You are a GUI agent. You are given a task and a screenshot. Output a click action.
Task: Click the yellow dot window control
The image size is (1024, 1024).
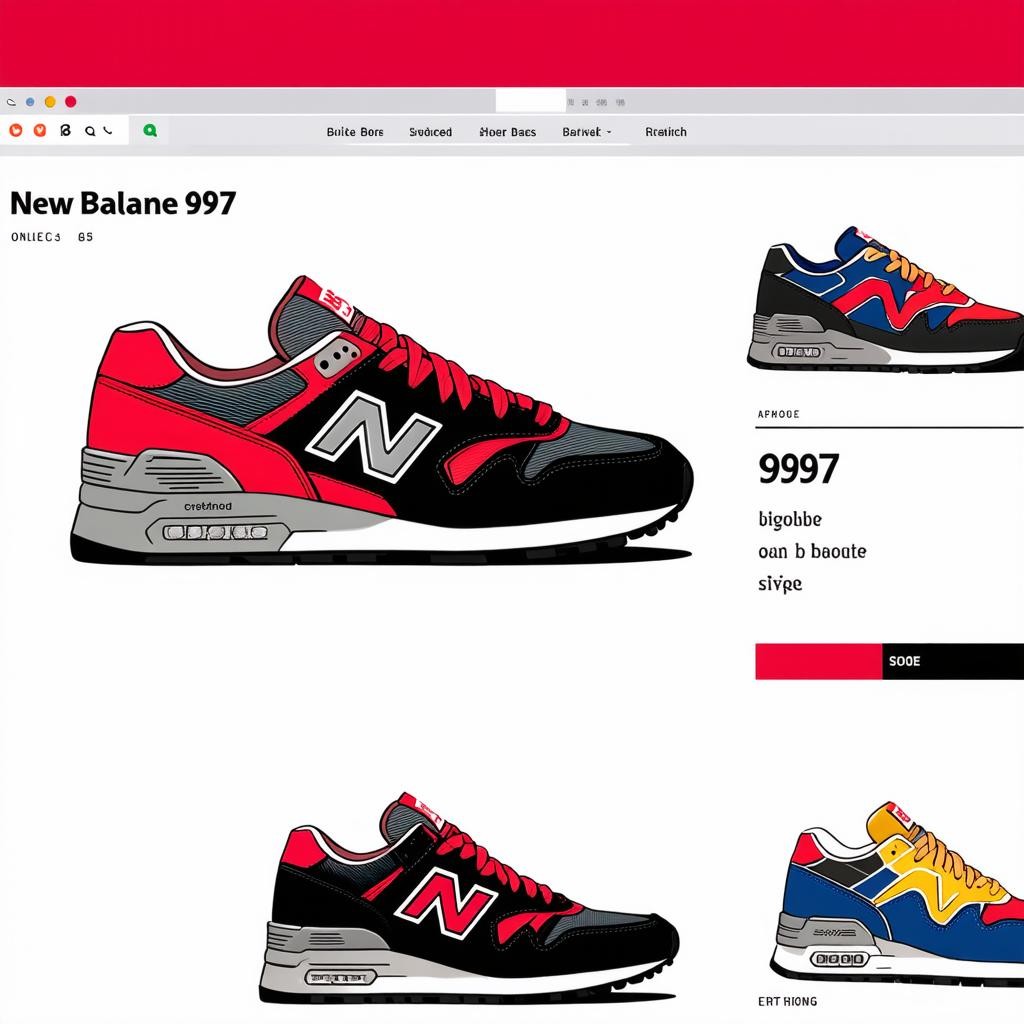[50, 101]
